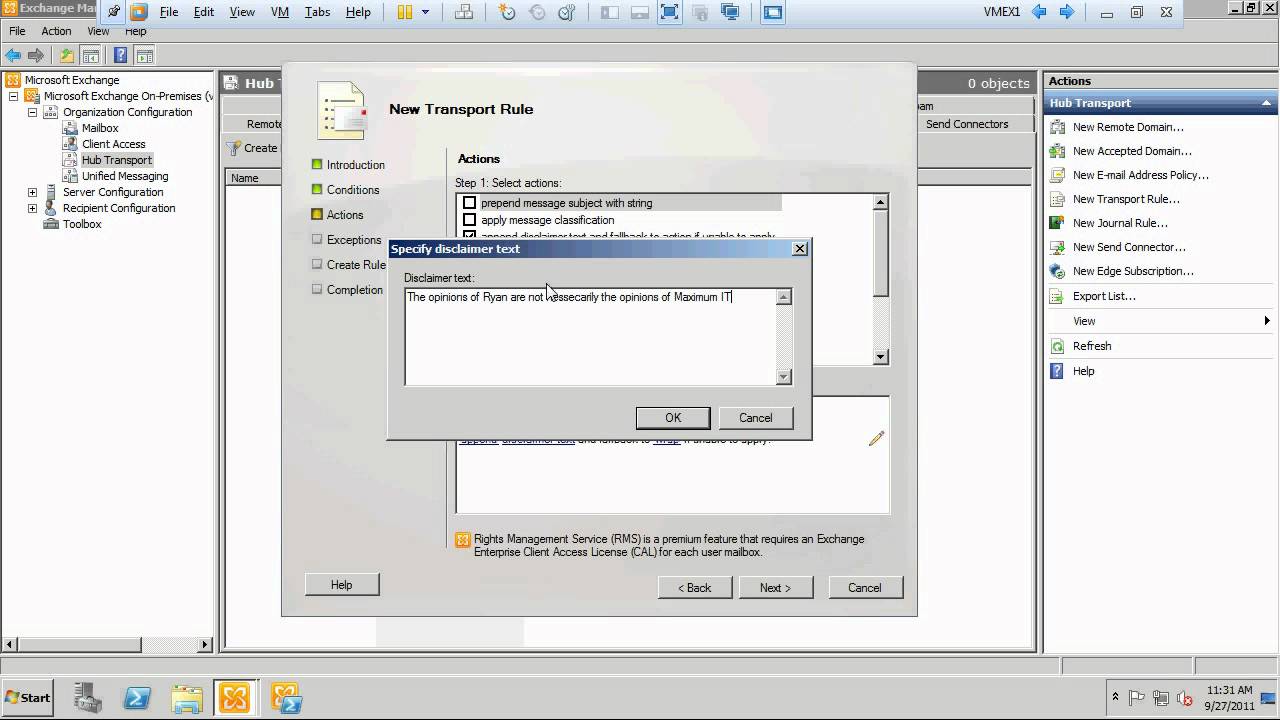Expand the View submenu arrow in Actions
1280x720 pixels.
(x=1266, y=321)
